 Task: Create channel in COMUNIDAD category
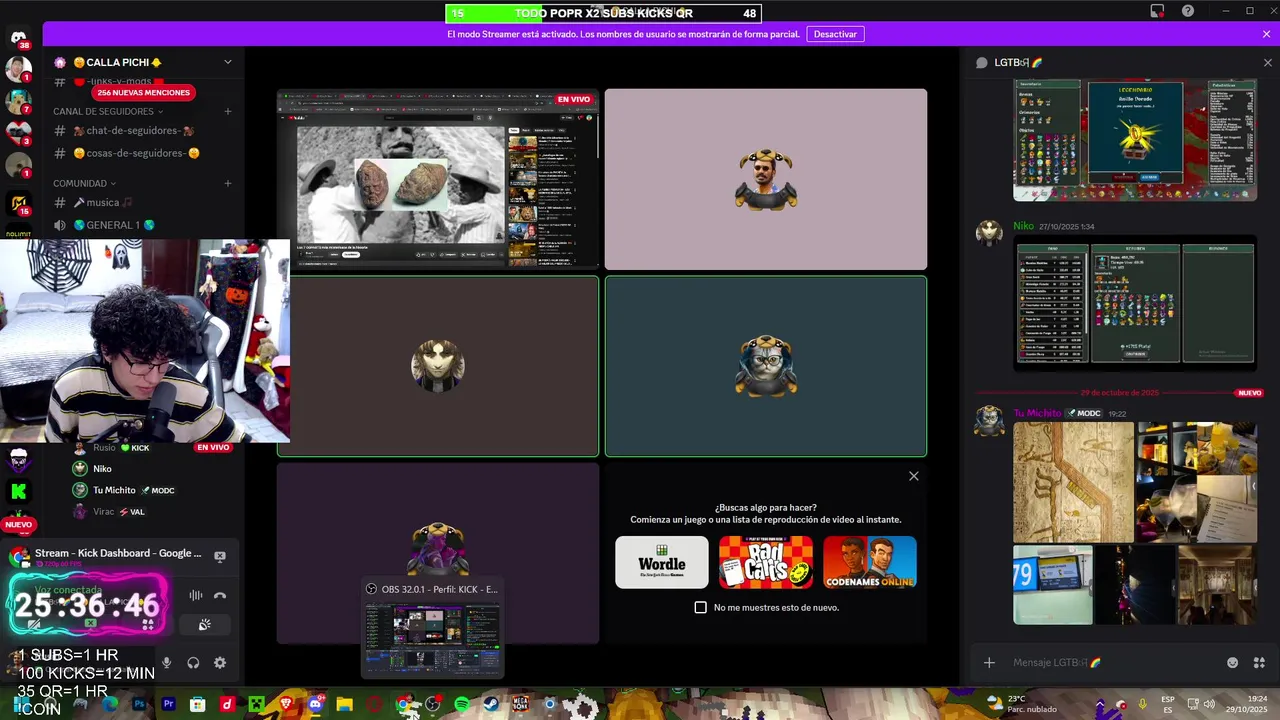click(x=228, y=183)
